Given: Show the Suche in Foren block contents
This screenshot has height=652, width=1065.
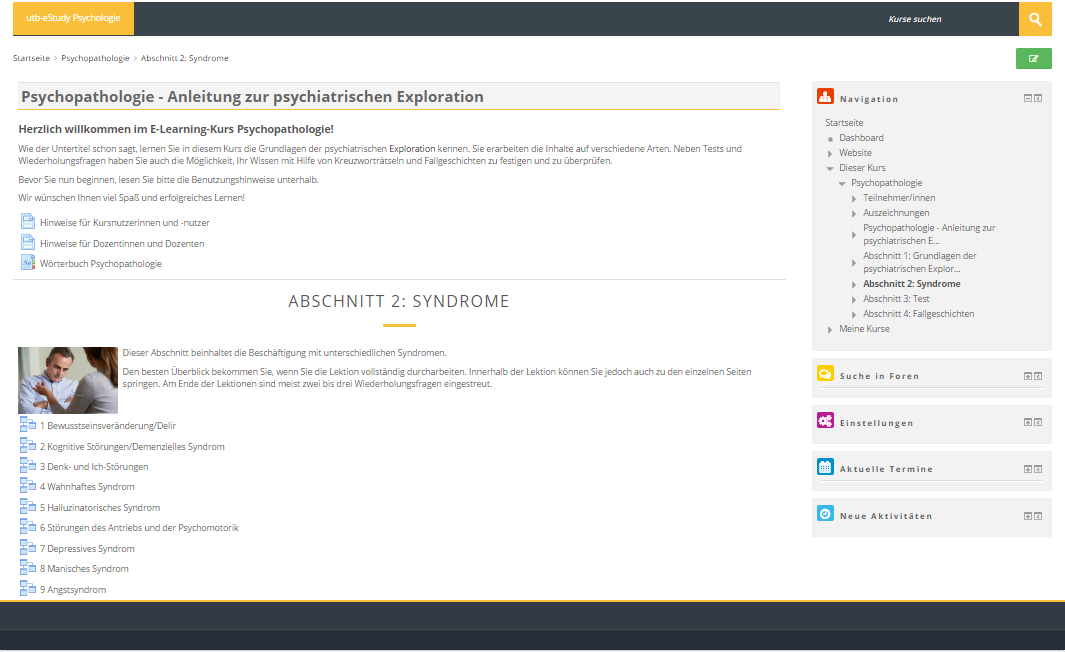Looking at the screenshot, I should [x=1028, y=376].
